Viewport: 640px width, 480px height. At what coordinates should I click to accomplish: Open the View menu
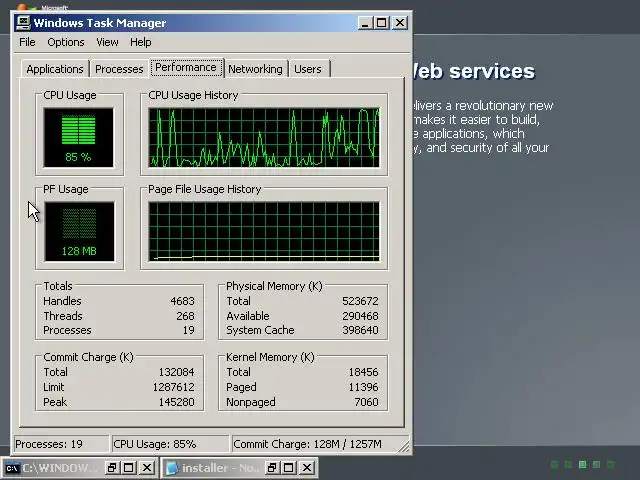(107, 42)
